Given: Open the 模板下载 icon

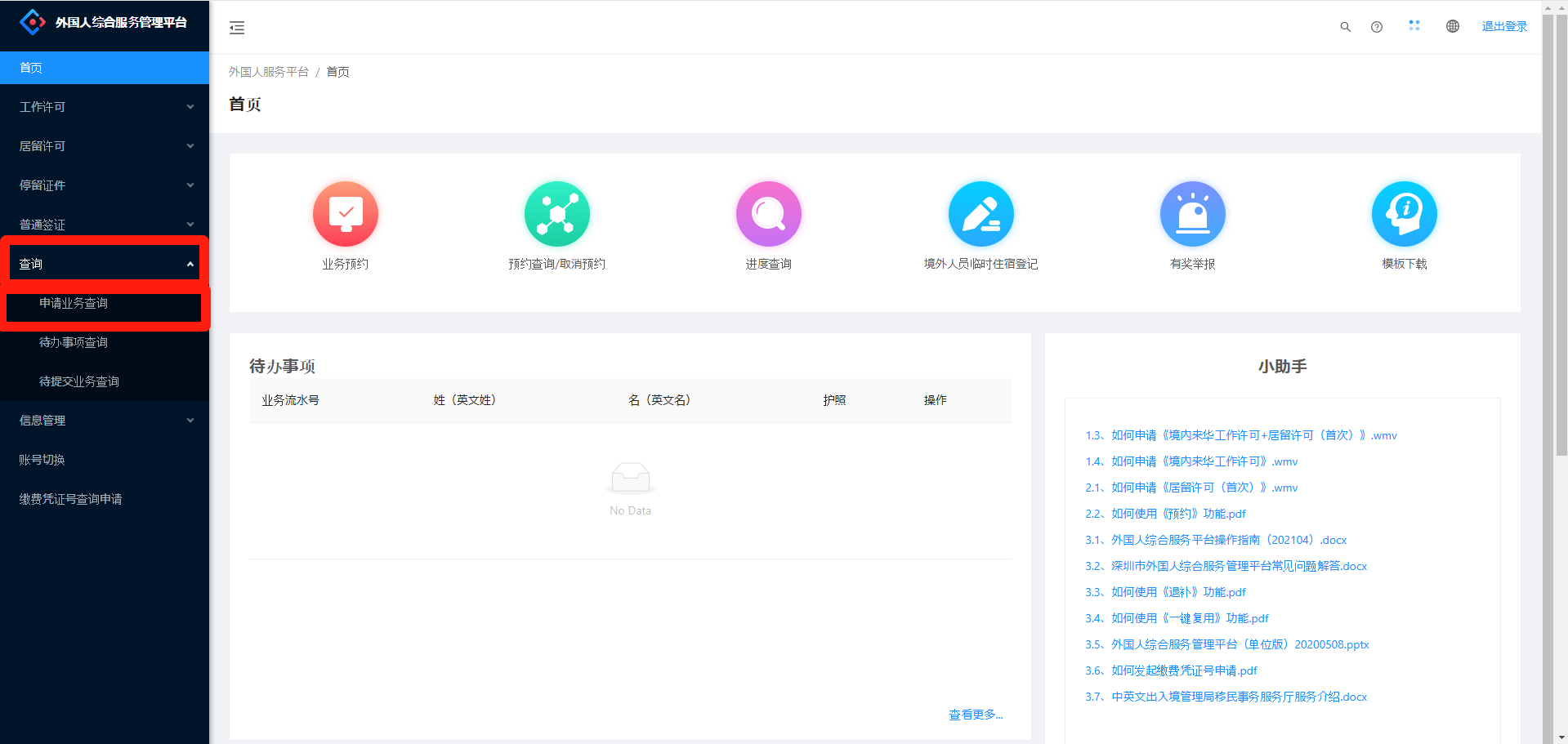Looking at the screenshot, I should (1404, 214).
